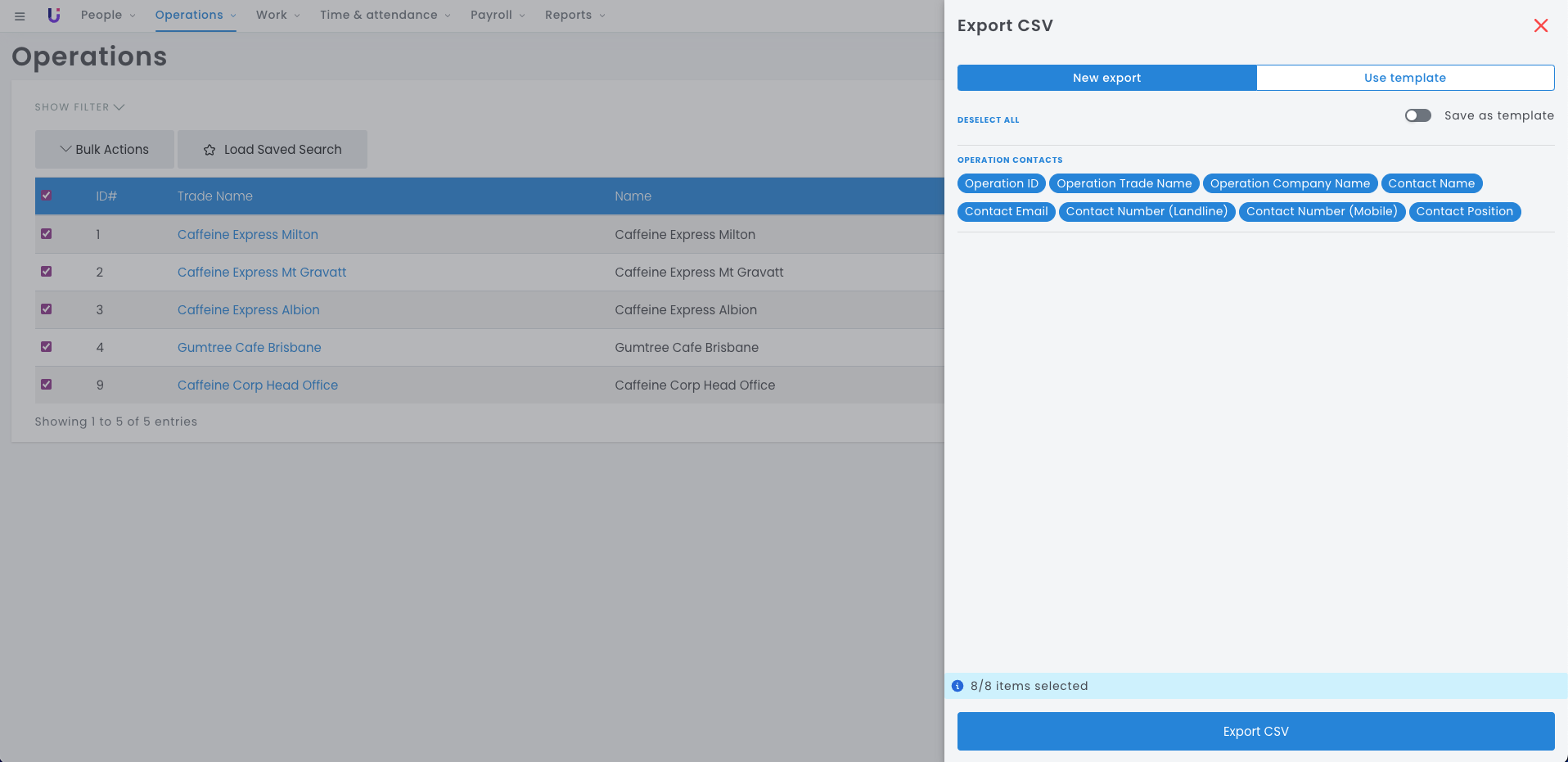The height and width of the screenshot is (762, 1568).
Task: Deselect the Contact Email field chip
Action: [x=1006, y=212]
